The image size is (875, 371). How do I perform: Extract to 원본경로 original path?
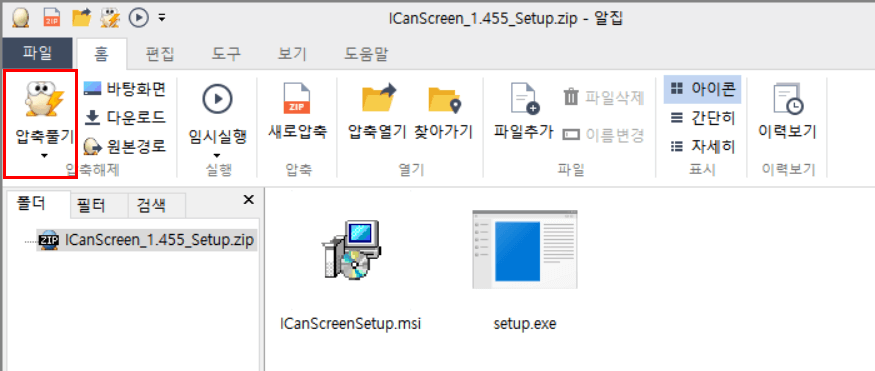pyautogui.click(x=124, y=147)
